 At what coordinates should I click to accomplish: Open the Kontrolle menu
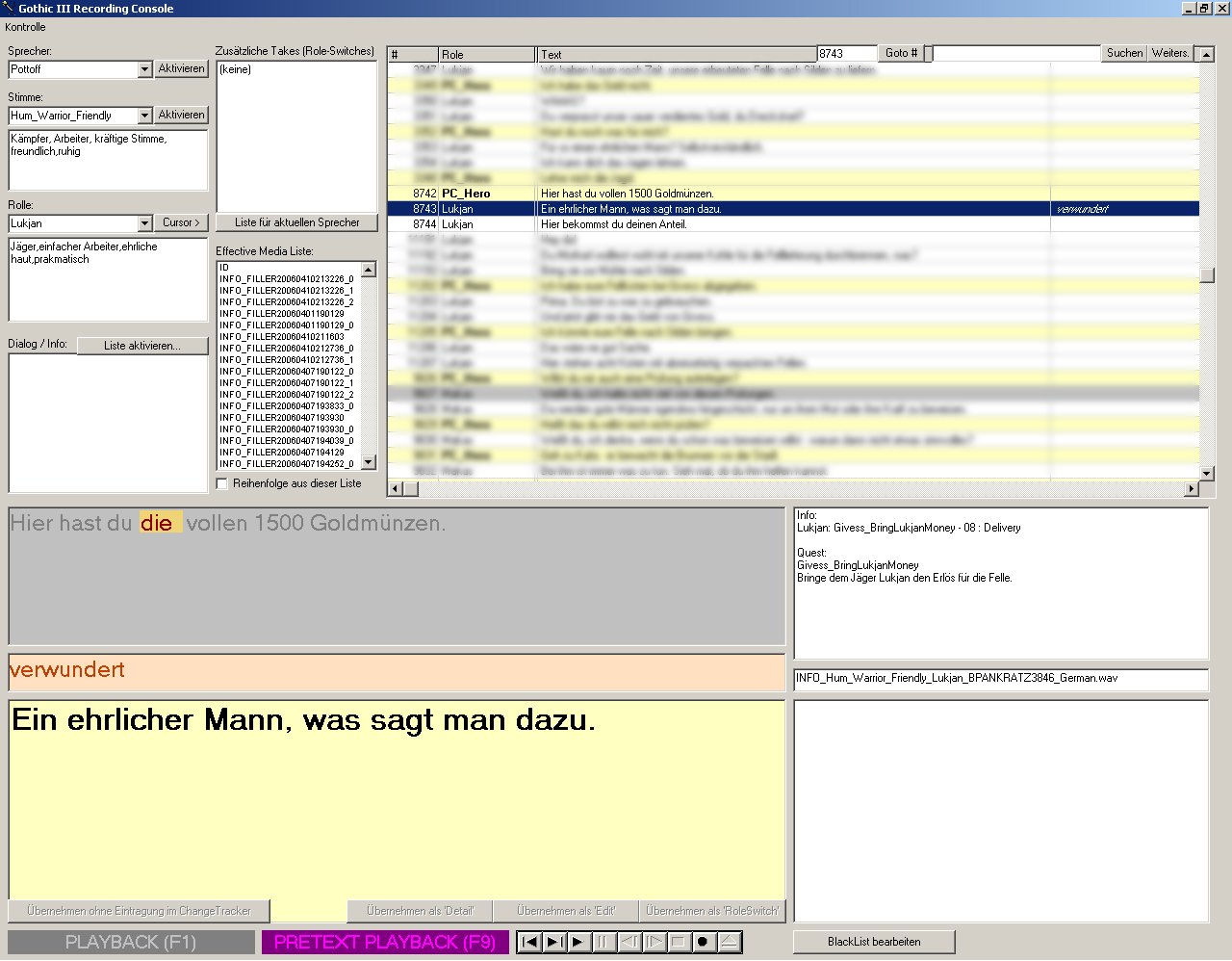coord(25,27)
